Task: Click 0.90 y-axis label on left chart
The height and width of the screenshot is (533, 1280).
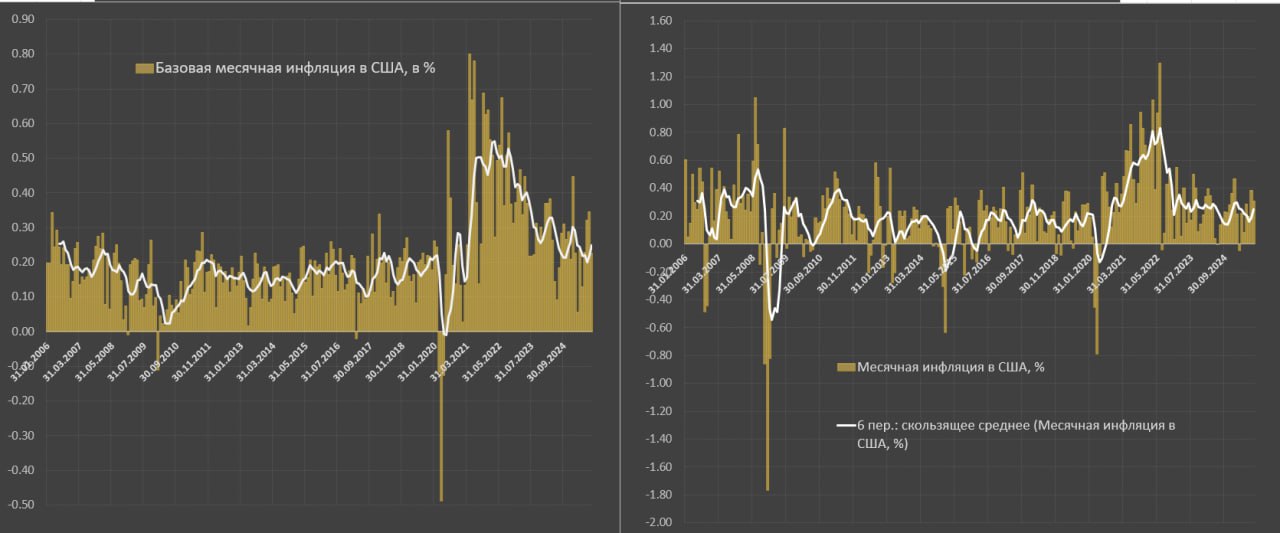Action: (x=20, y=20)
